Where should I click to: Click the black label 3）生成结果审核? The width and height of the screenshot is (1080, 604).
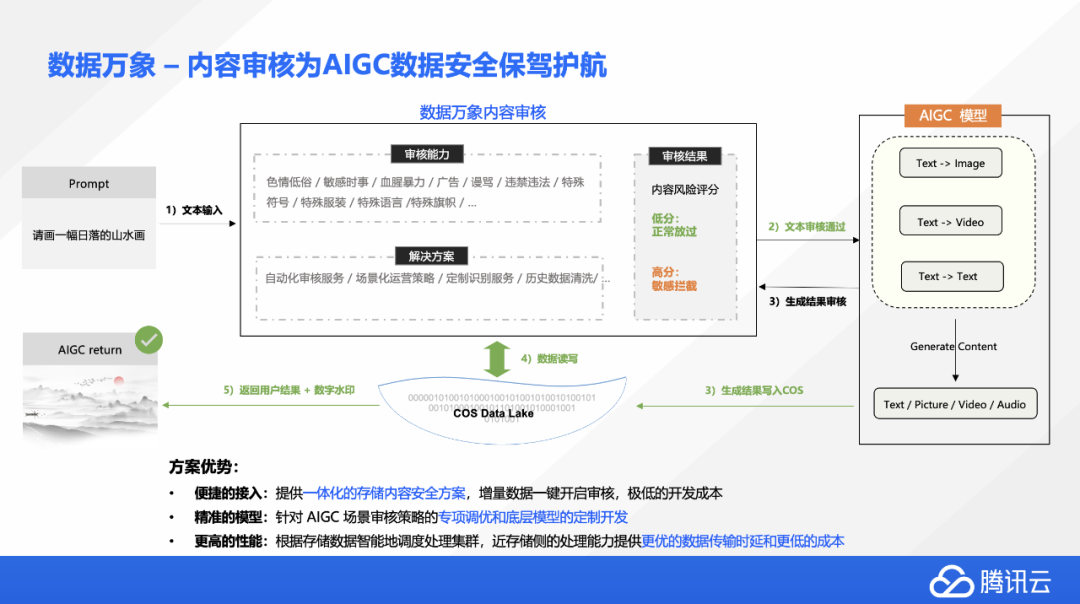[807, 302]
